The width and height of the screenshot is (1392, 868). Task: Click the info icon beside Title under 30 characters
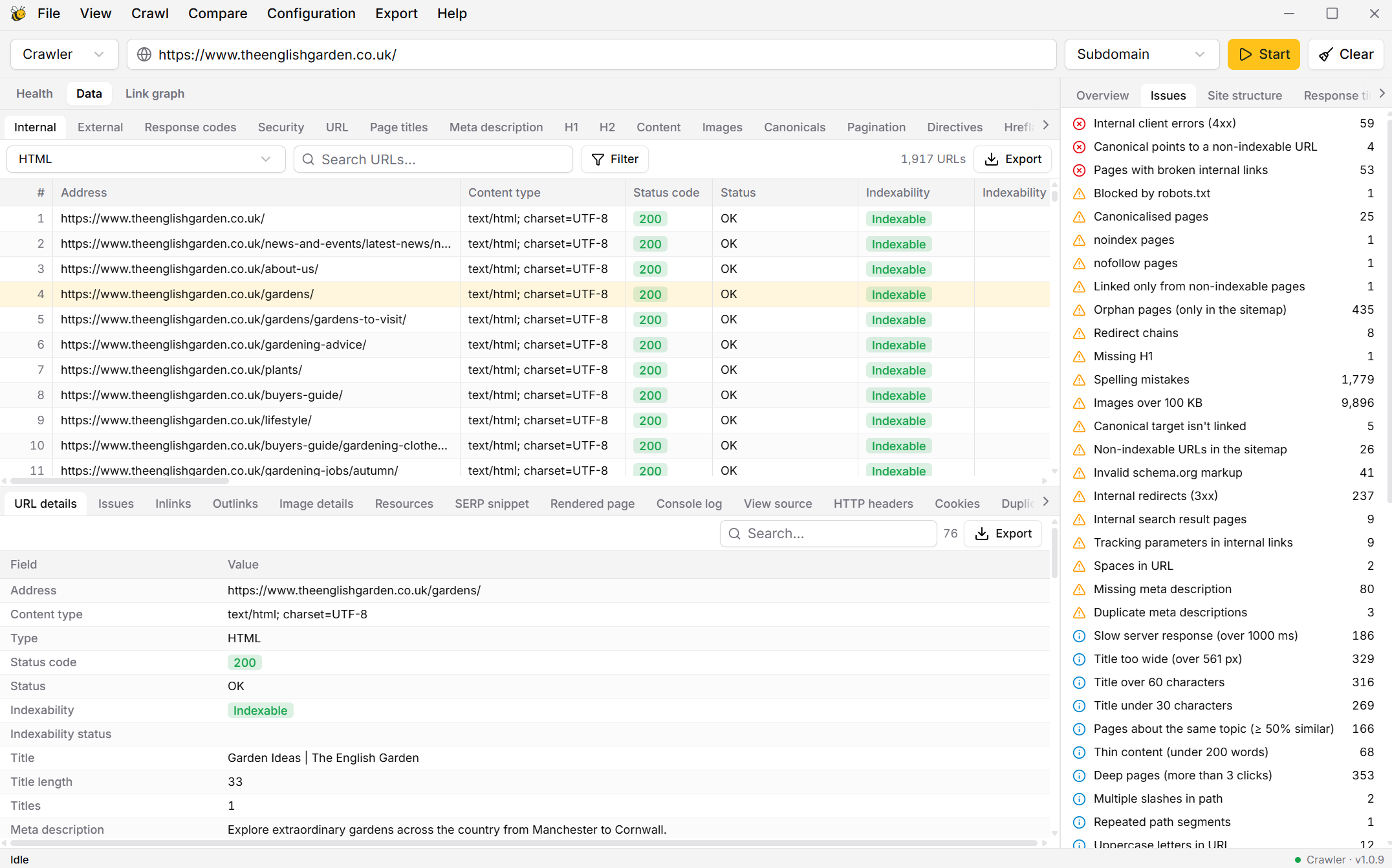[1079, 706]
